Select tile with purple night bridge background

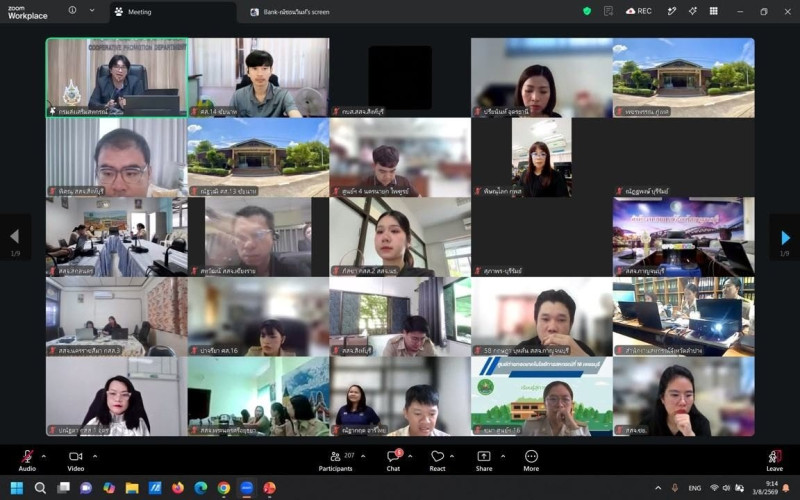coord(684,237)
